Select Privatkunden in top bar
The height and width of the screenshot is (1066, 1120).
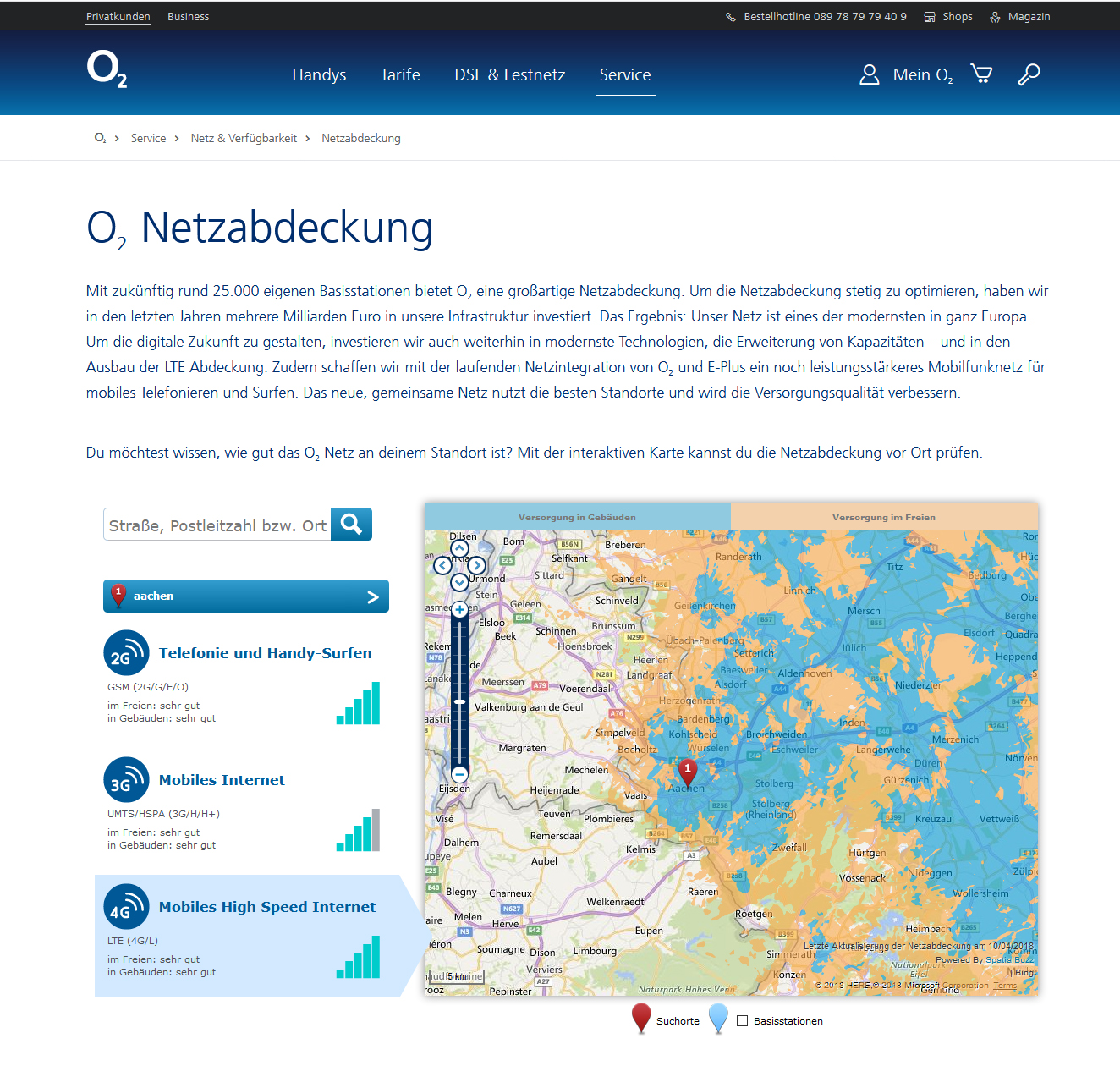118,17
